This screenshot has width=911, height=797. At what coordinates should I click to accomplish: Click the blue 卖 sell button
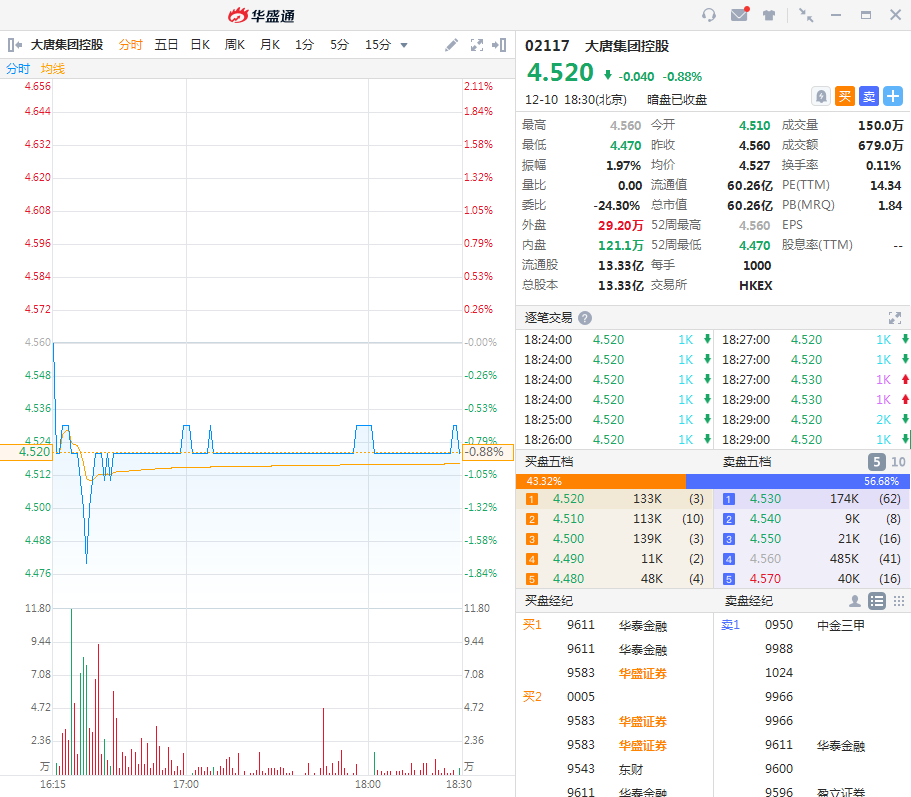(868, 96)
